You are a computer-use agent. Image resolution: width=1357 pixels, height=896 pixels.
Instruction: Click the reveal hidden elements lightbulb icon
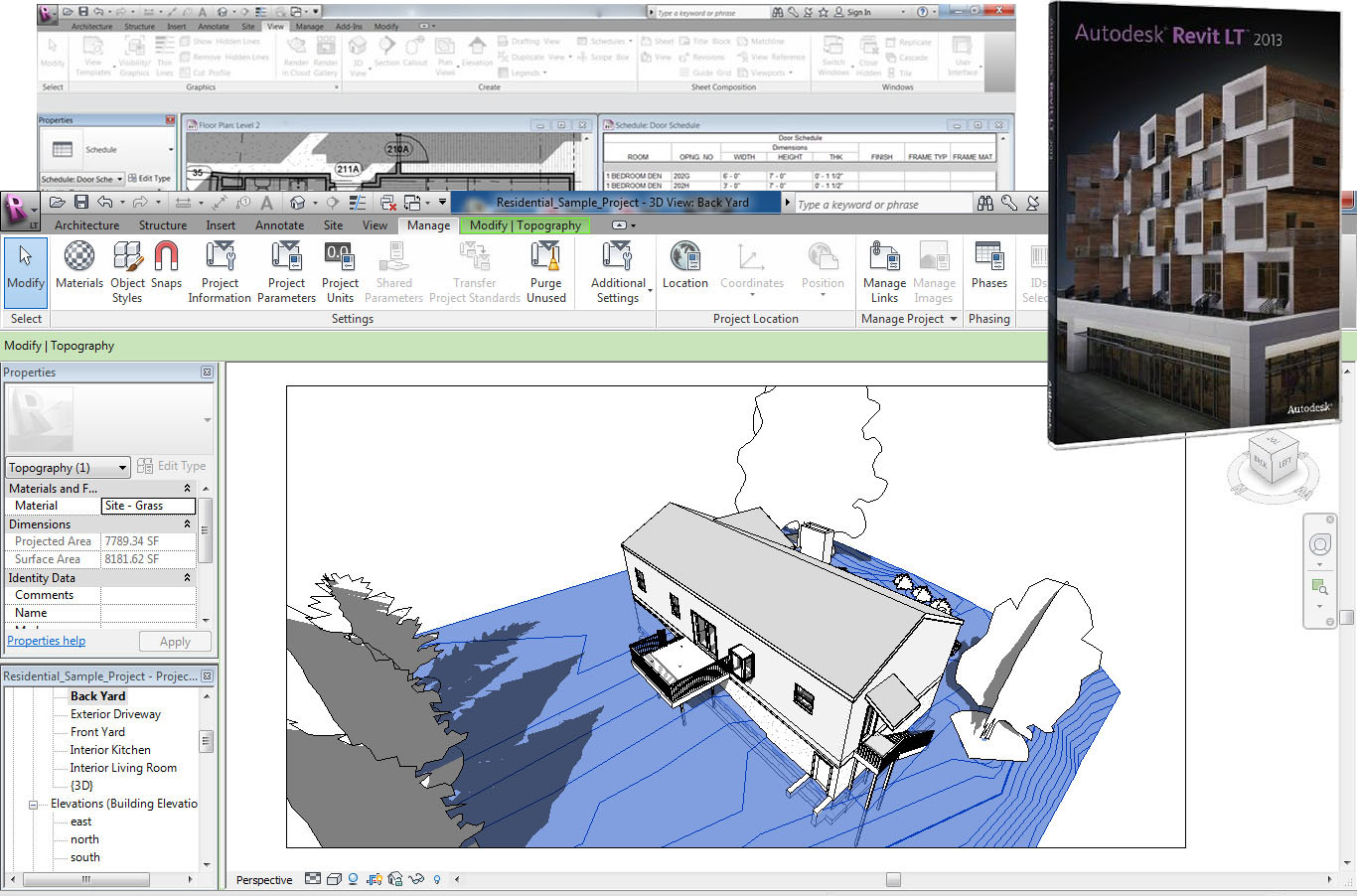click(x=437, y=879)
